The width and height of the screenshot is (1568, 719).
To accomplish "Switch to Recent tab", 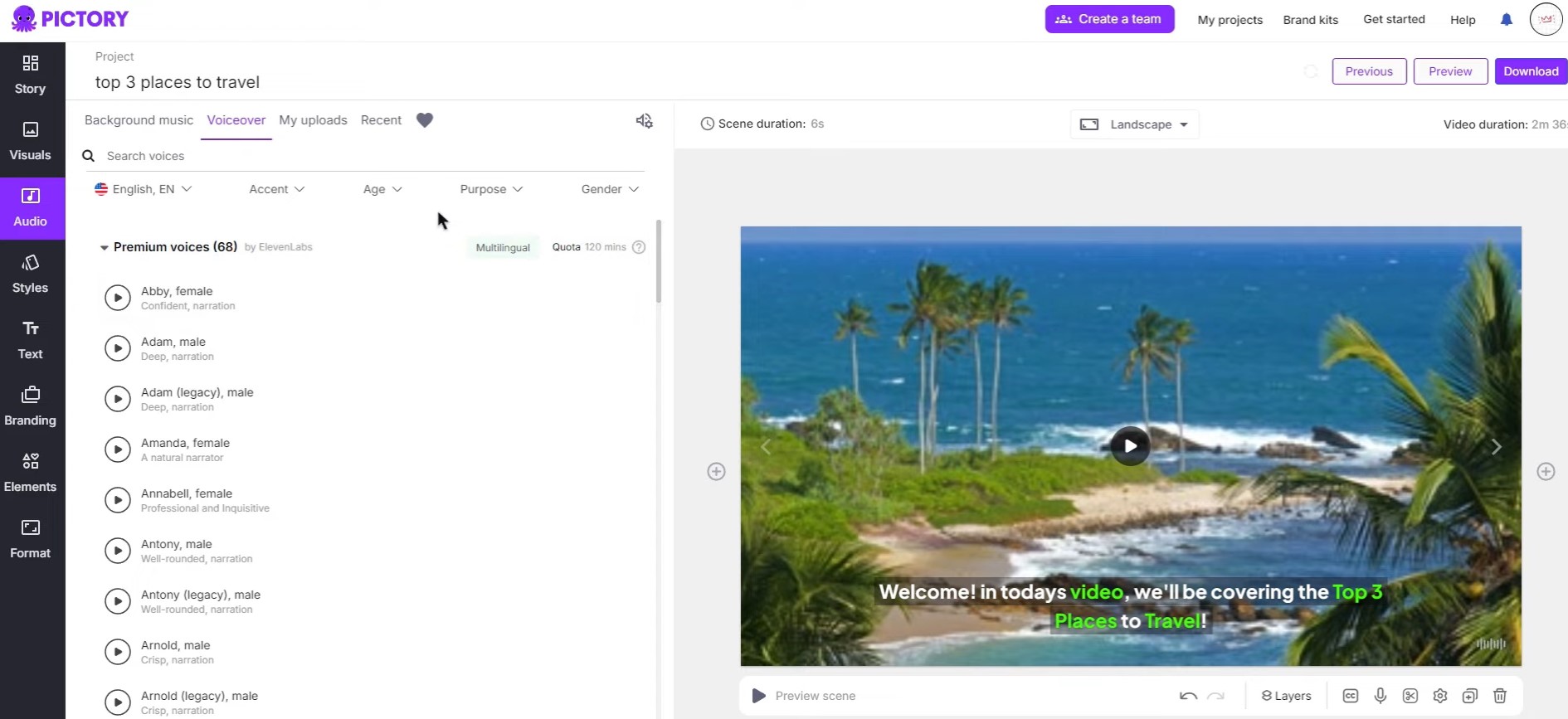I will point(381,120).
